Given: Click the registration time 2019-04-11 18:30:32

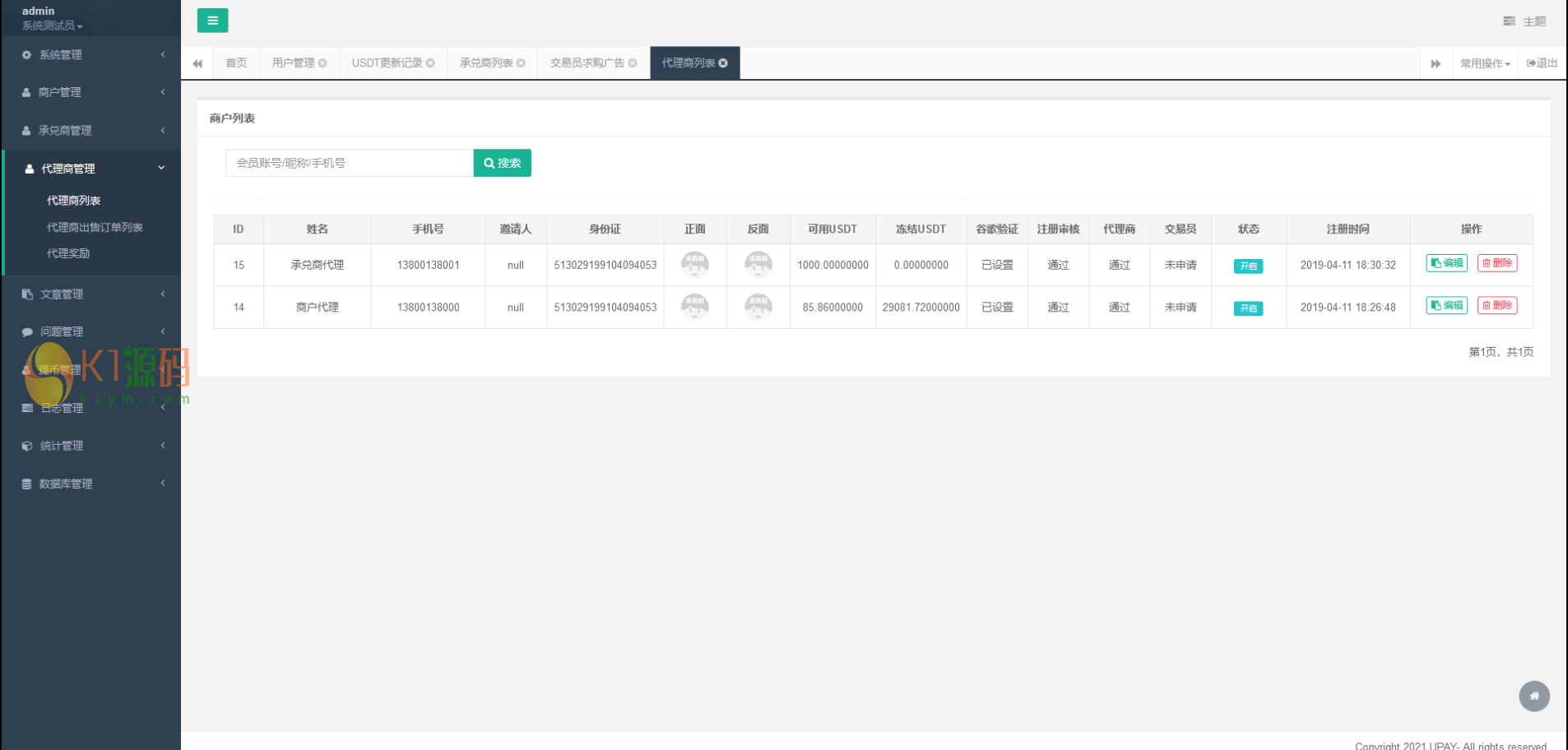Looking at the screenshot, I should (x=1348, y=265).
